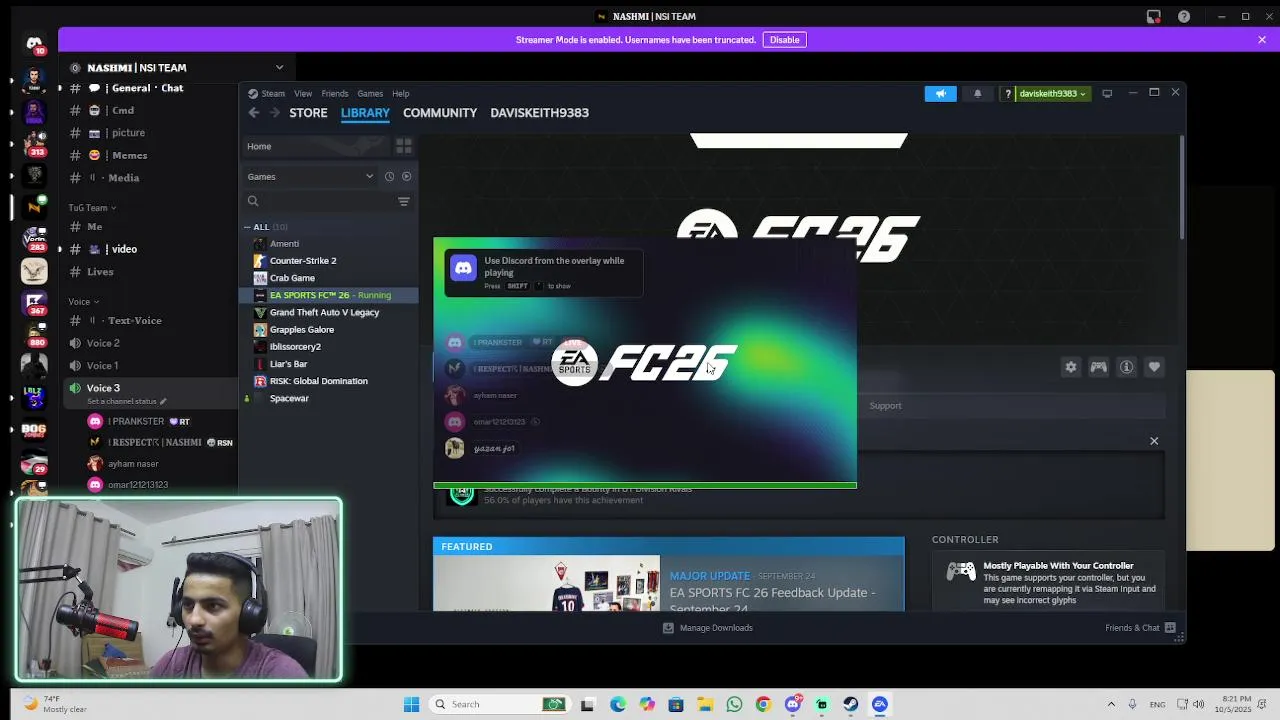
Task: Expand NASHMI | NSI TEAM server dropdown
Action: point(279,67)
